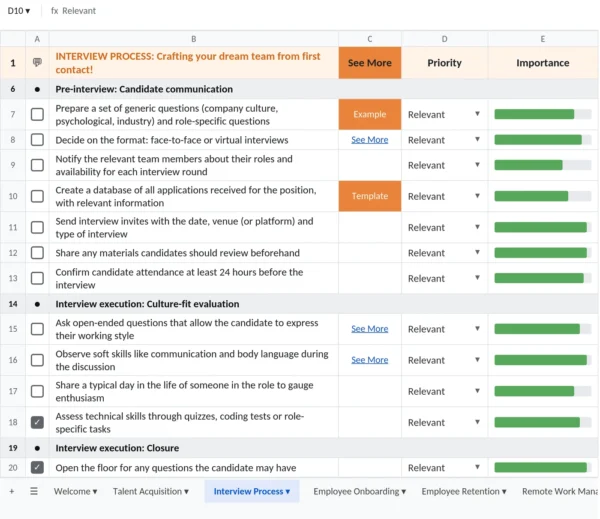
Task: Switch to the Welcome sheet tab
Action: tap(75, 491)
